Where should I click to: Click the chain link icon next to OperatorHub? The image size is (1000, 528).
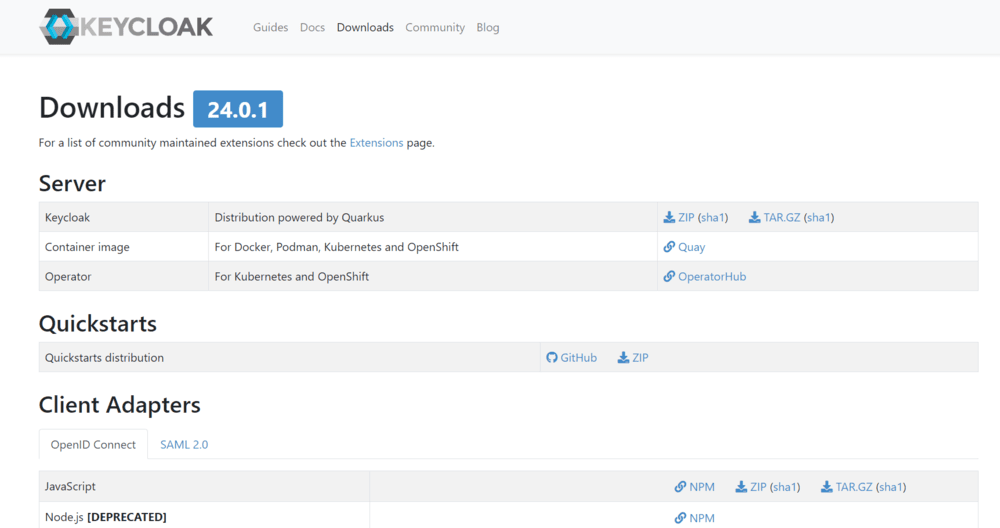click(669, 276)
